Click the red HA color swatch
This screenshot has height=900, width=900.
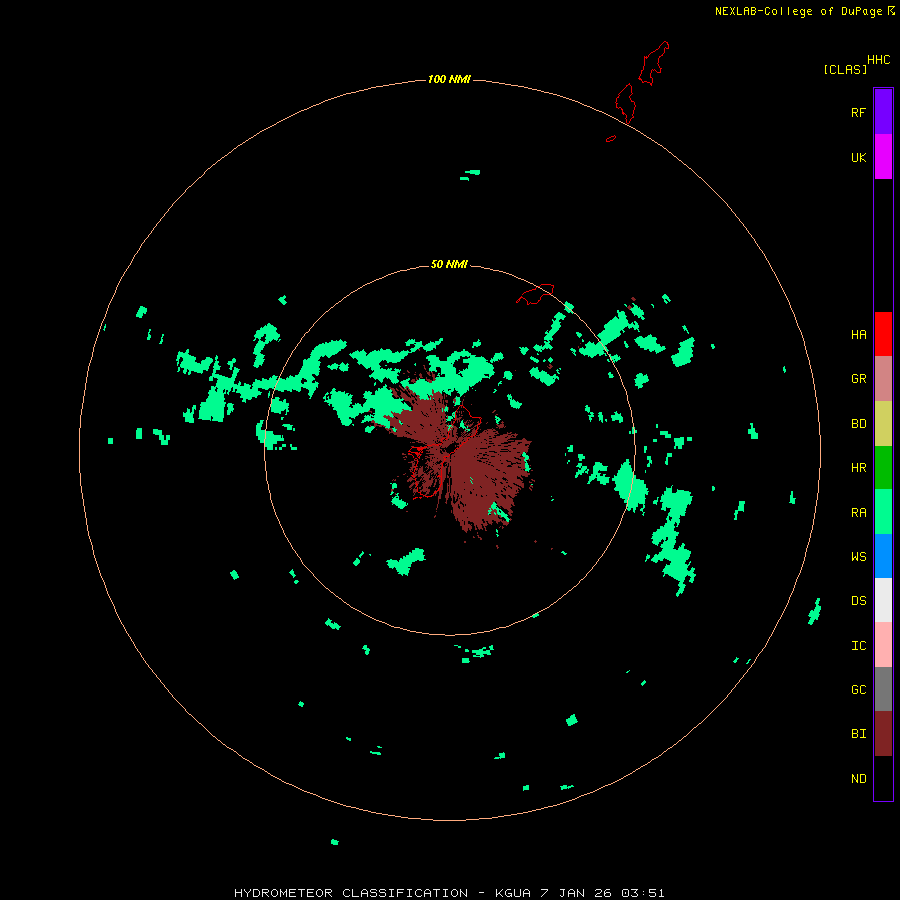[x=883, y=334]
